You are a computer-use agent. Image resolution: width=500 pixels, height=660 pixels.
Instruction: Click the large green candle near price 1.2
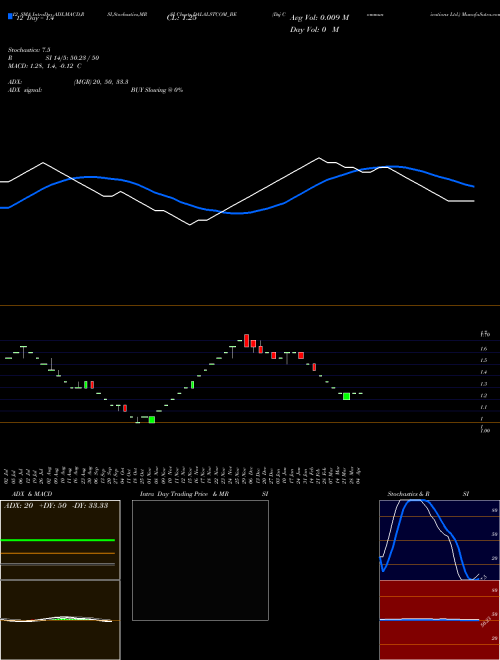click(x=346, y=397)
